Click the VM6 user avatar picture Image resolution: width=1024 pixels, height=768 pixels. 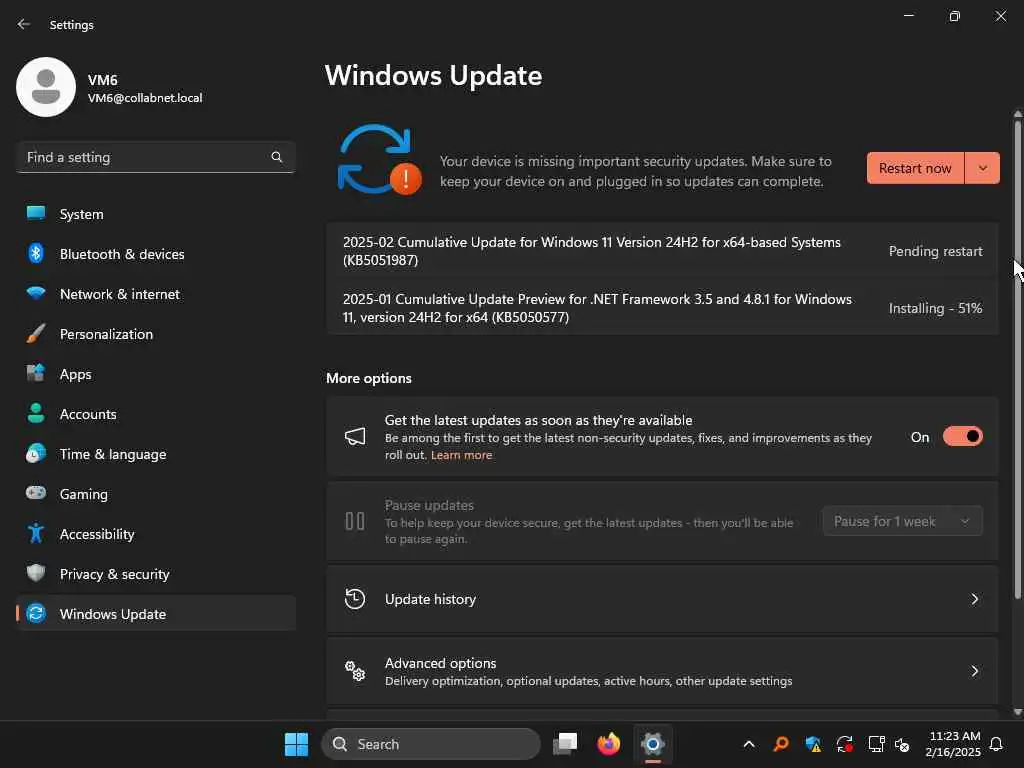(x=46, y=87)
